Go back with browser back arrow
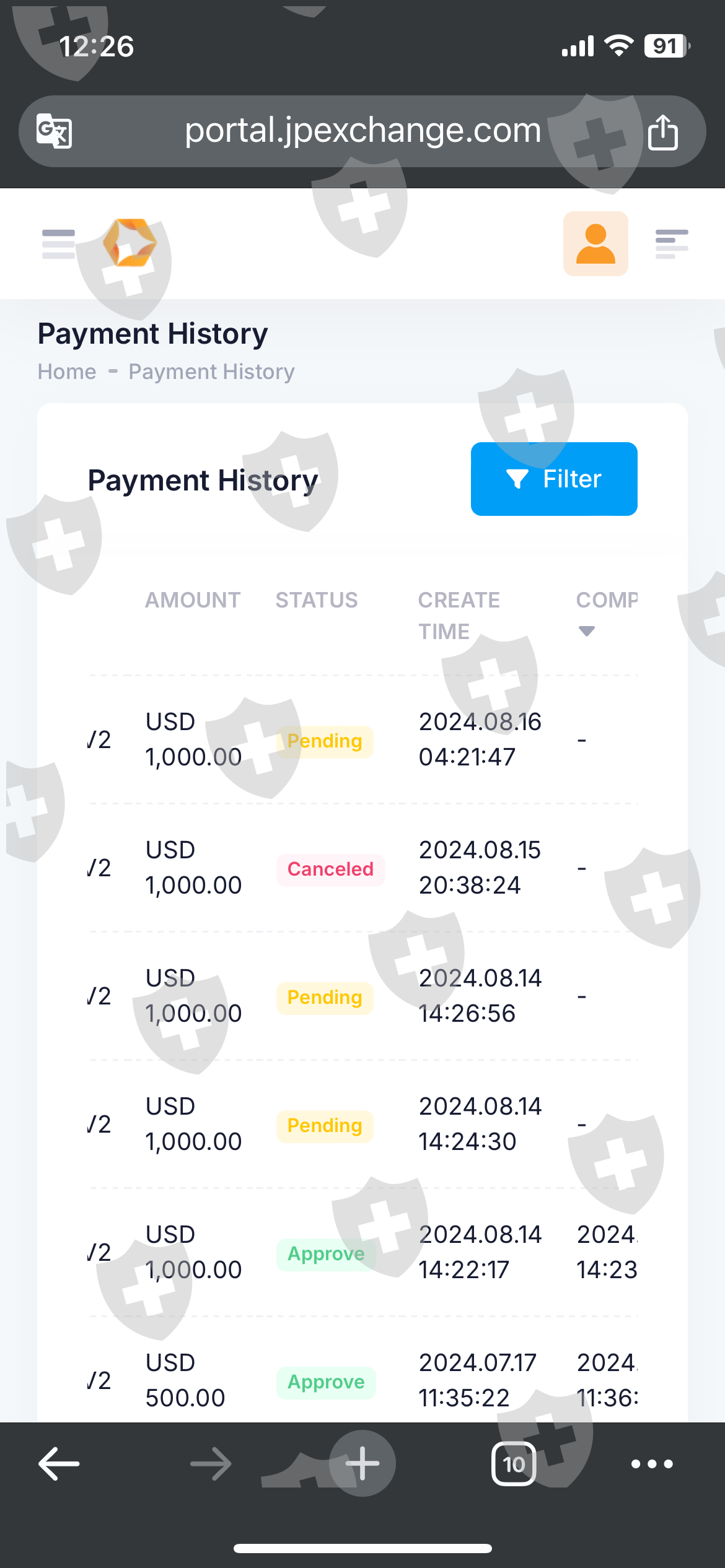The width and height of the screenshot is (725, 1568). pos(59,1464)
